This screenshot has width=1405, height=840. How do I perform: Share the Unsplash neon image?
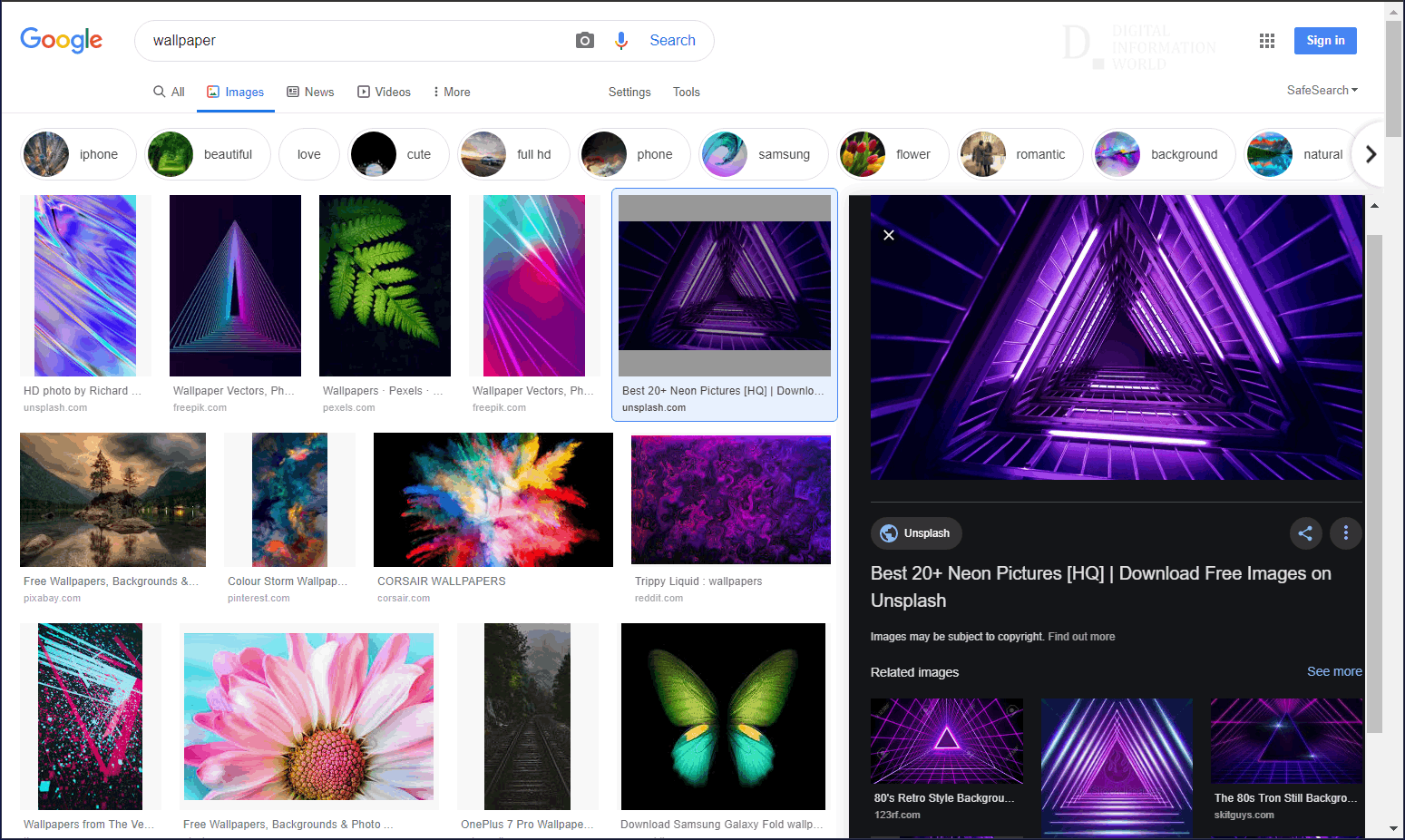click(1305, 533)
